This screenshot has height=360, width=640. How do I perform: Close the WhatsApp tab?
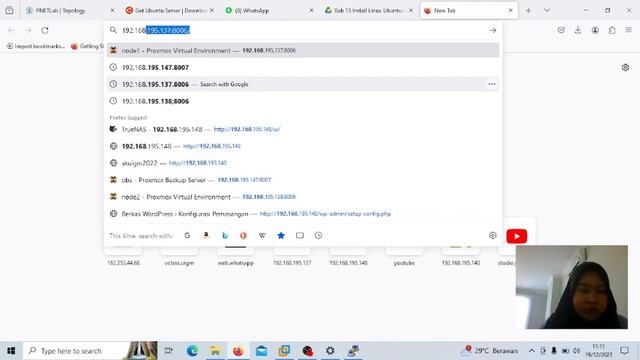[x=311, y=11]
